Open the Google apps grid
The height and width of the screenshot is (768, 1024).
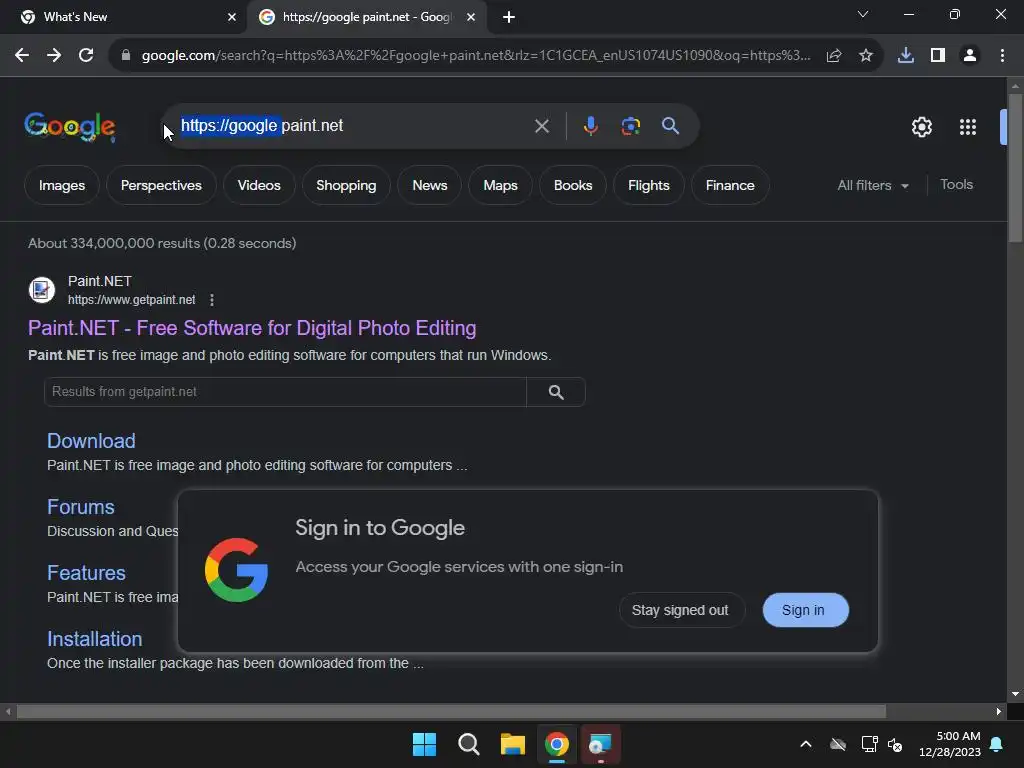point(968,127)
